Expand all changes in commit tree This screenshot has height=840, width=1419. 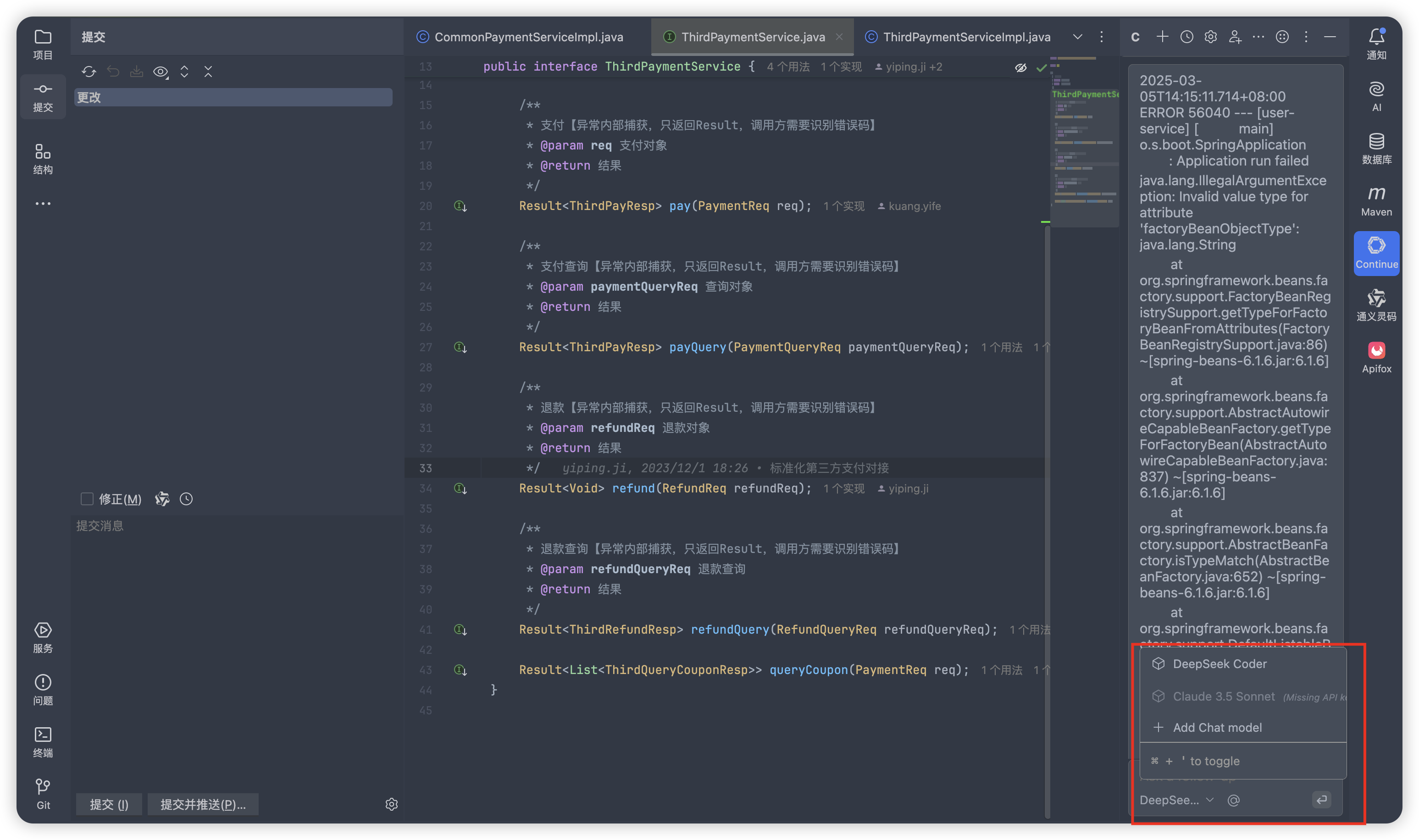click(x=184, y=72)
